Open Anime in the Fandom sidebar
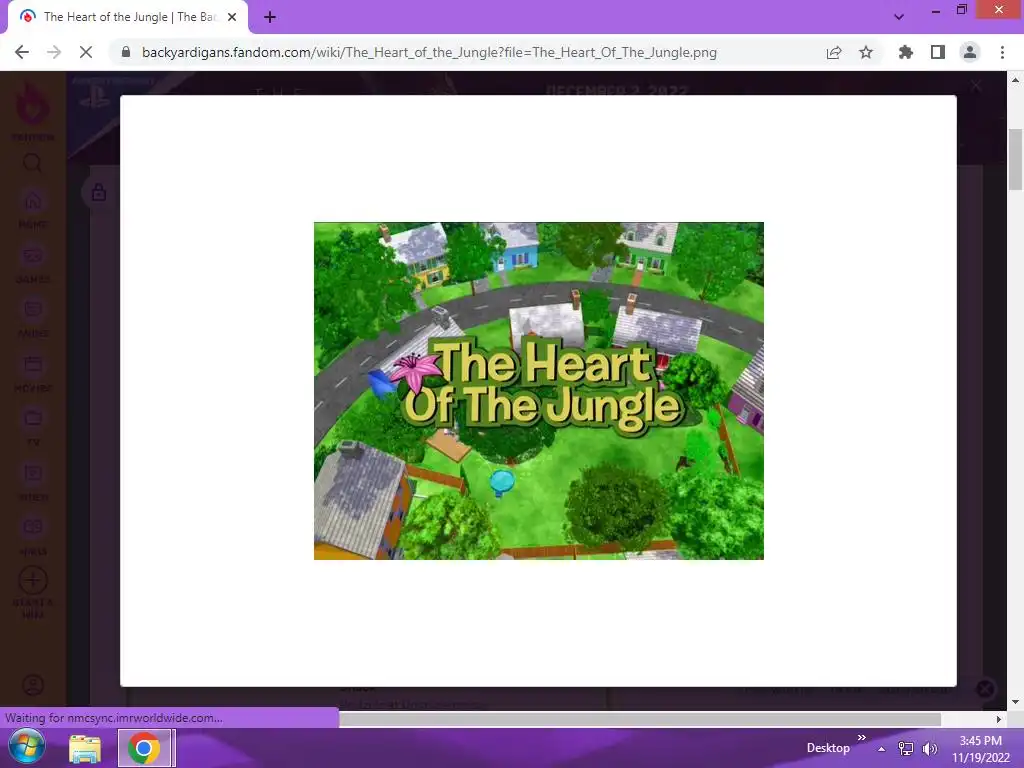The width and height of the screenshot is (1024, 768). 33,319
